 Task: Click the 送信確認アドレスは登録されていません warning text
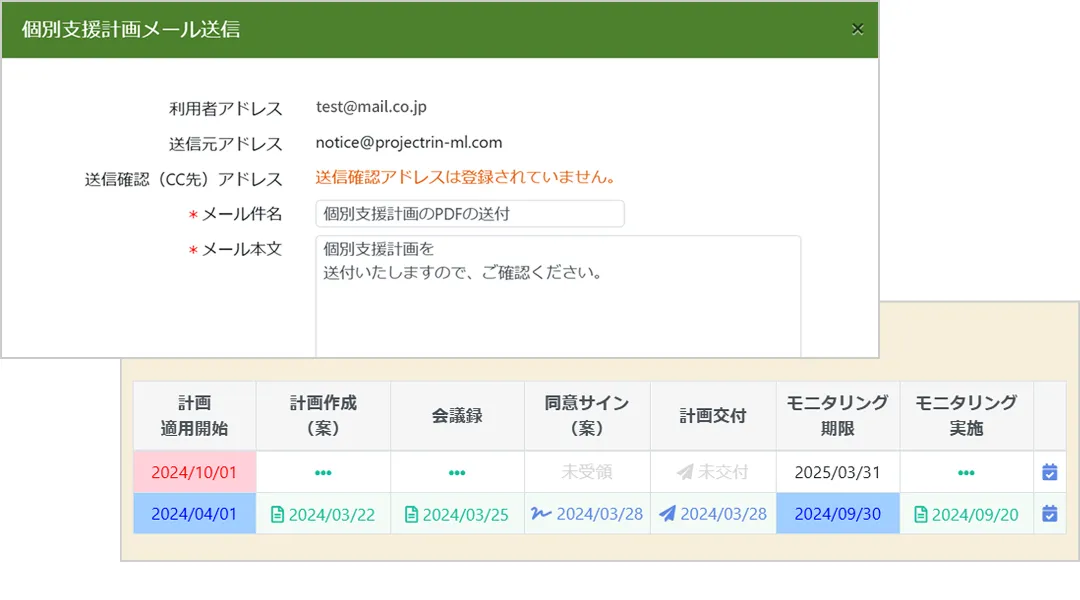466,177
